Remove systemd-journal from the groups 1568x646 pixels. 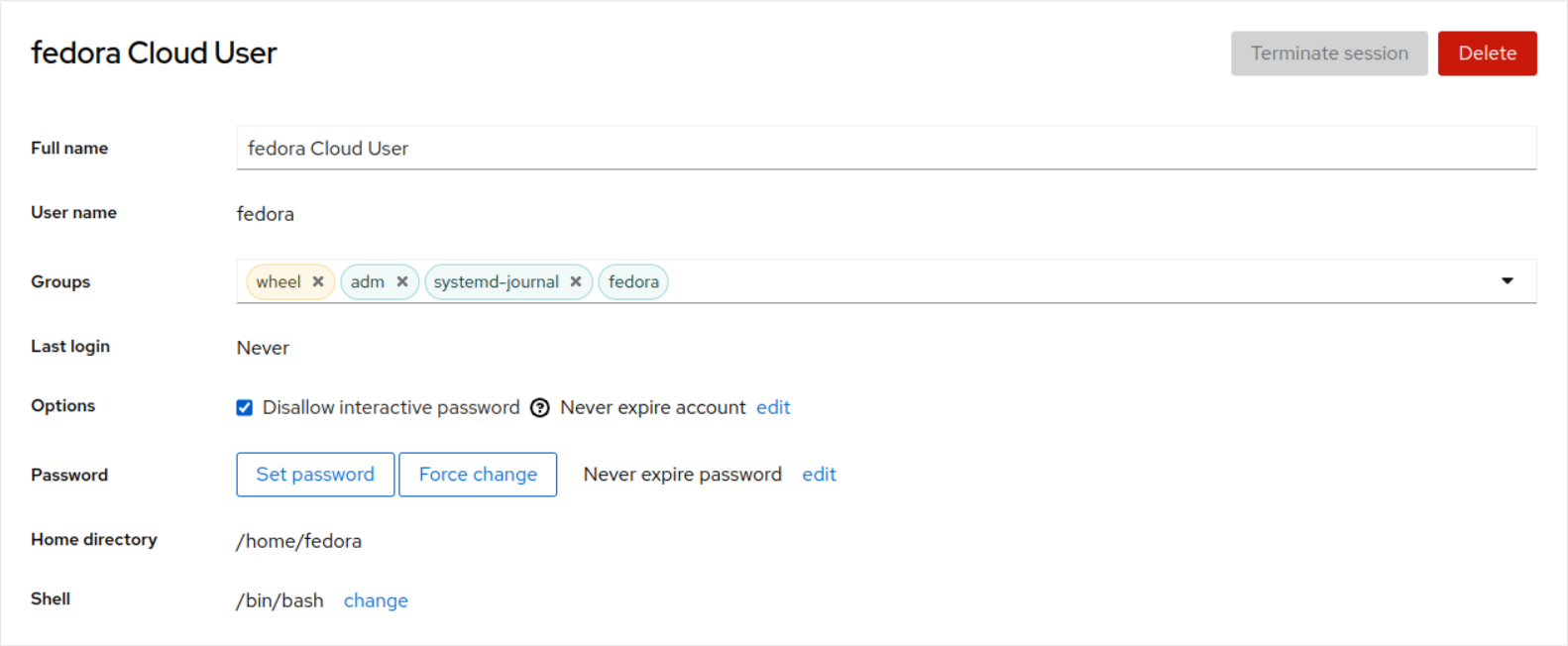(576, 282)
